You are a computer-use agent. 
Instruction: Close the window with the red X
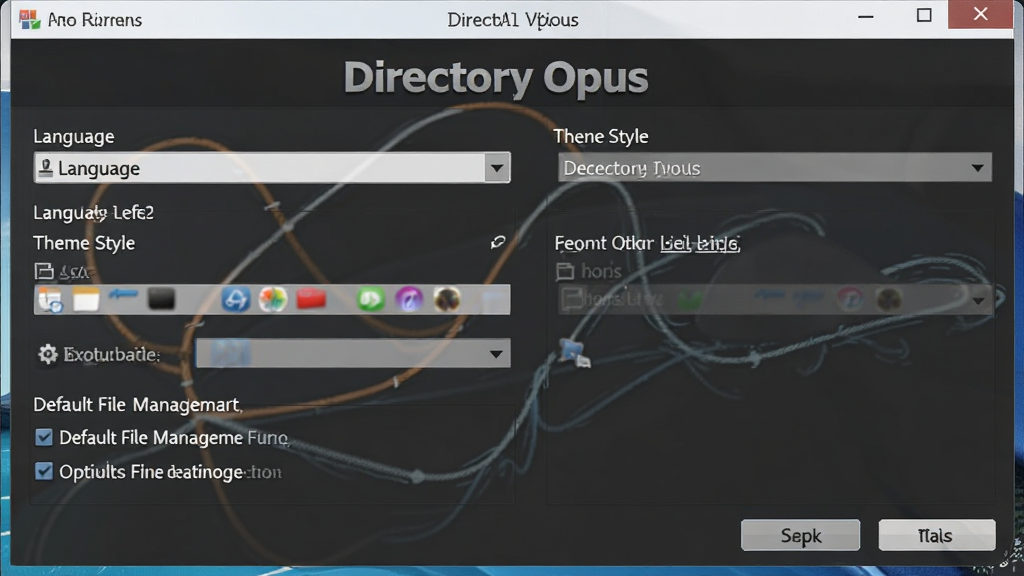point(980,14)
